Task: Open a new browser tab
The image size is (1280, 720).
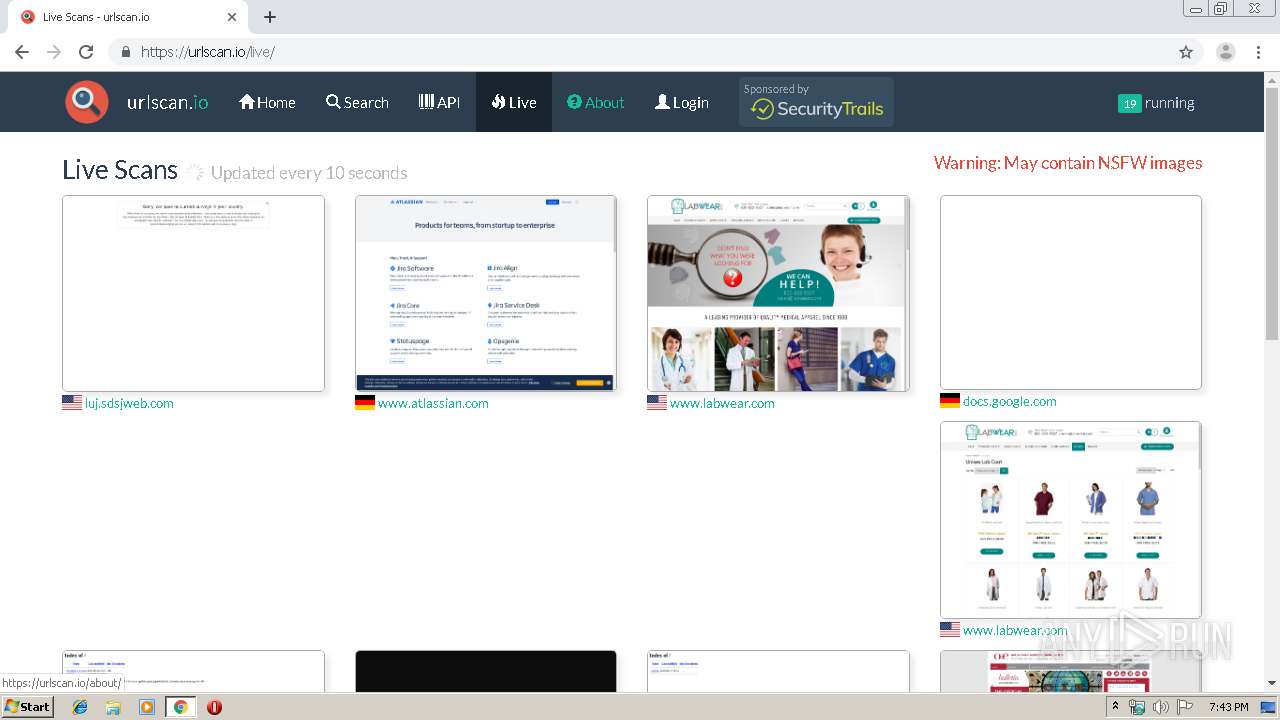Action: 270,17
